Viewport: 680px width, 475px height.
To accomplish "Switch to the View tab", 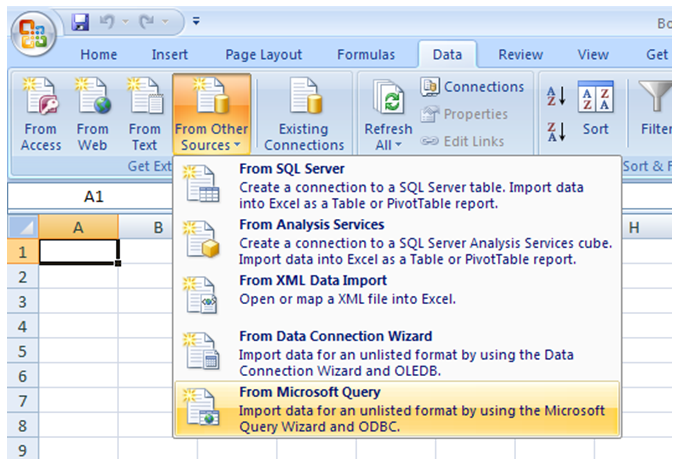I will [593, 55].
